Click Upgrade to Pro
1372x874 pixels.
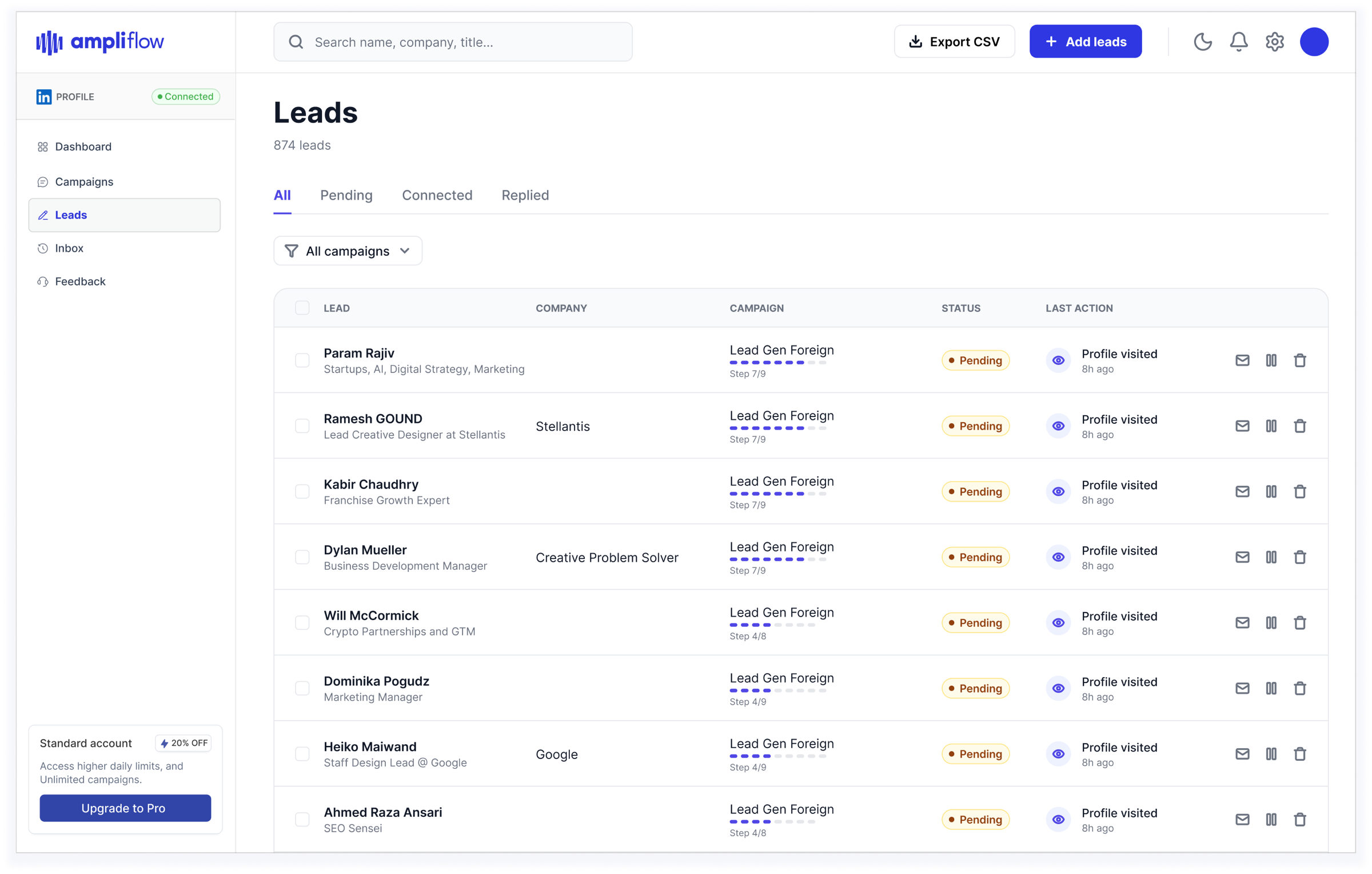pyautogui.click(x=125, y=808)
